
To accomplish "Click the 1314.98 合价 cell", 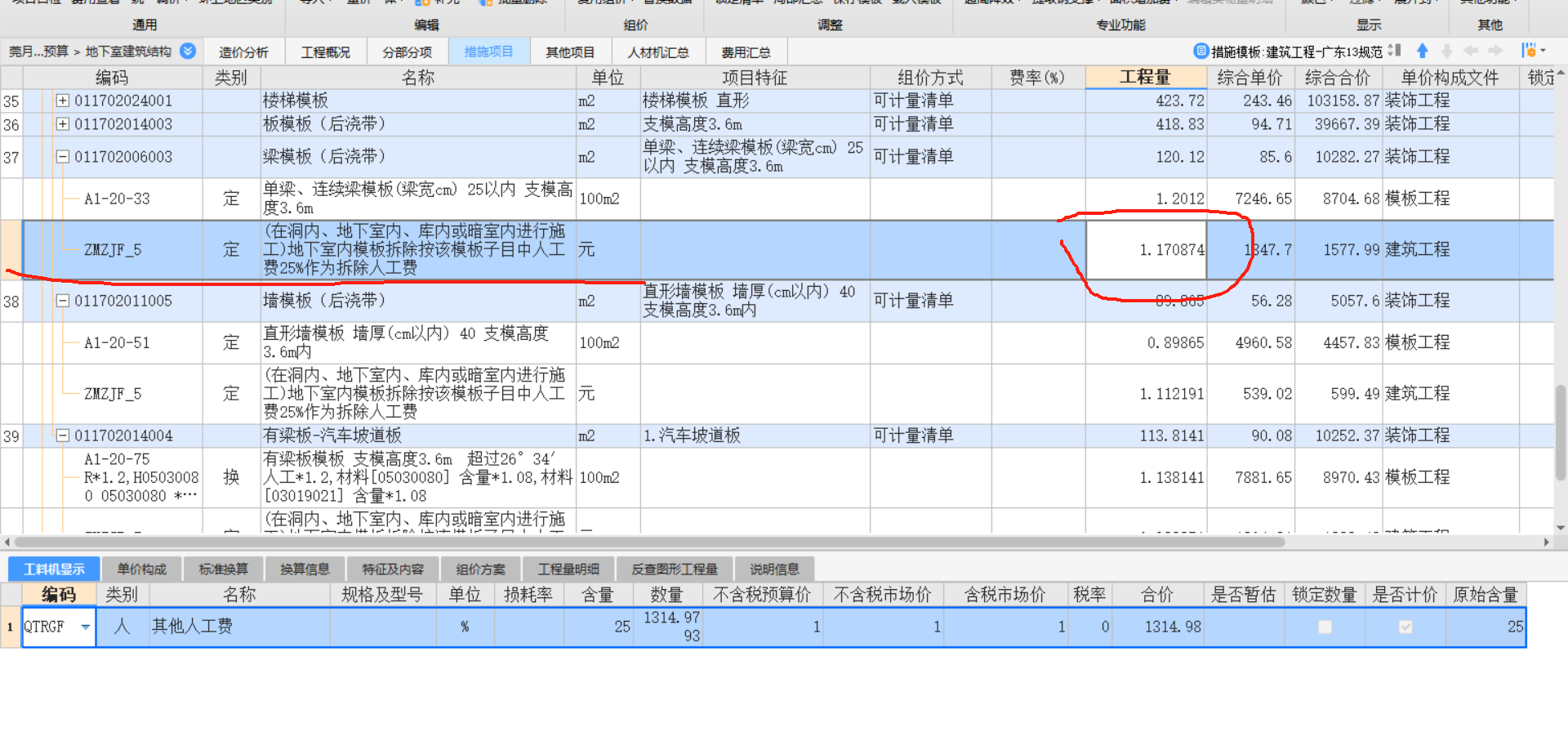I will (x=1157, y=628).
